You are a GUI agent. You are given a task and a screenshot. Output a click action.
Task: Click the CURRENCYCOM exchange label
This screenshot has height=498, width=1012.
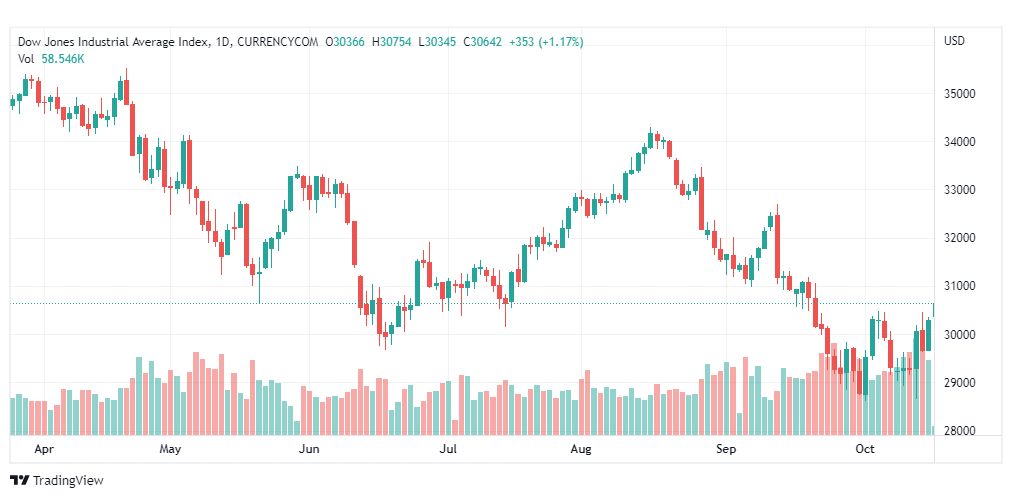pyautogui.click(x=278, y=42)
